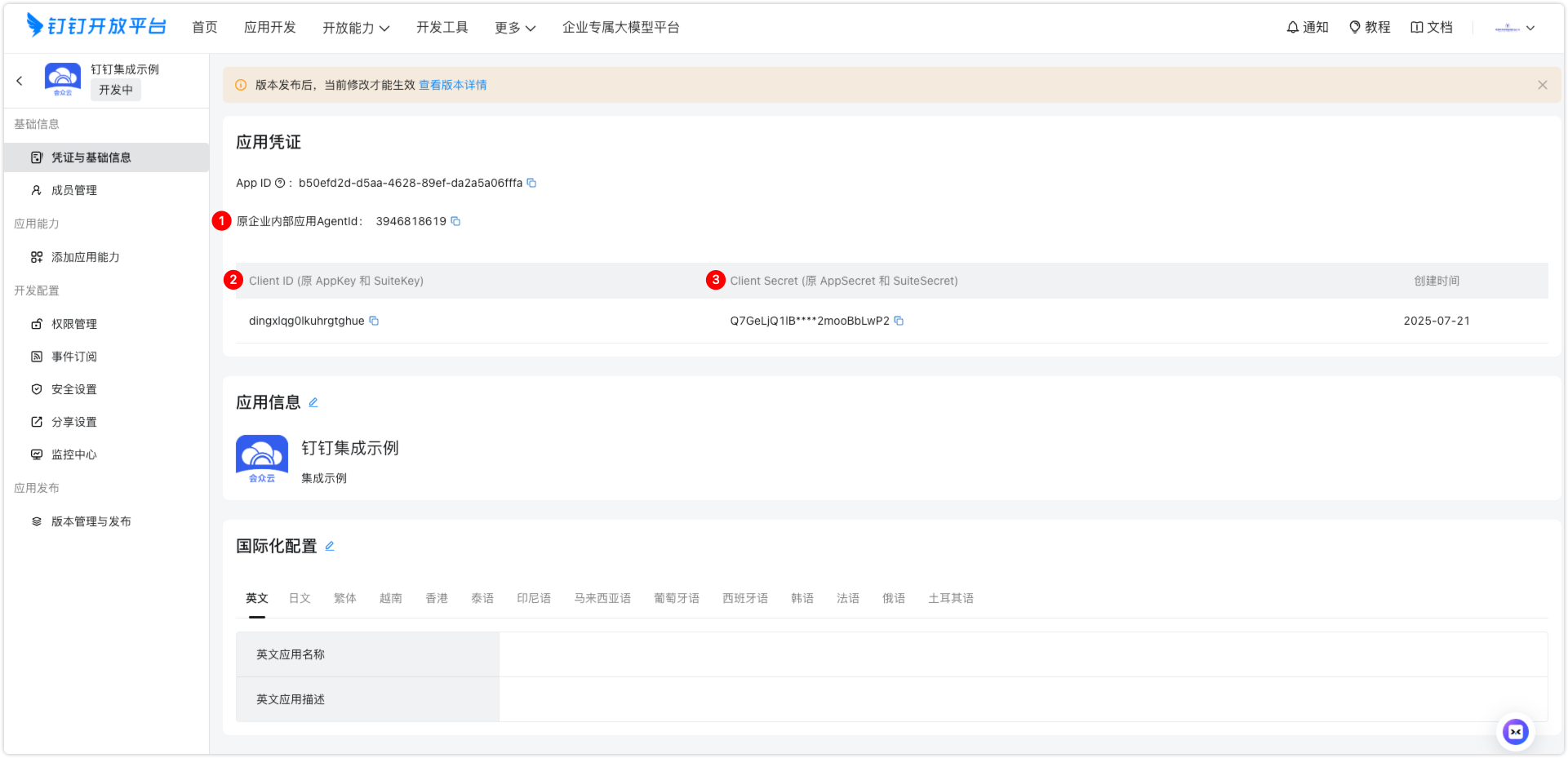Open 事件订阅 in sidebar

tap(106, 357)
